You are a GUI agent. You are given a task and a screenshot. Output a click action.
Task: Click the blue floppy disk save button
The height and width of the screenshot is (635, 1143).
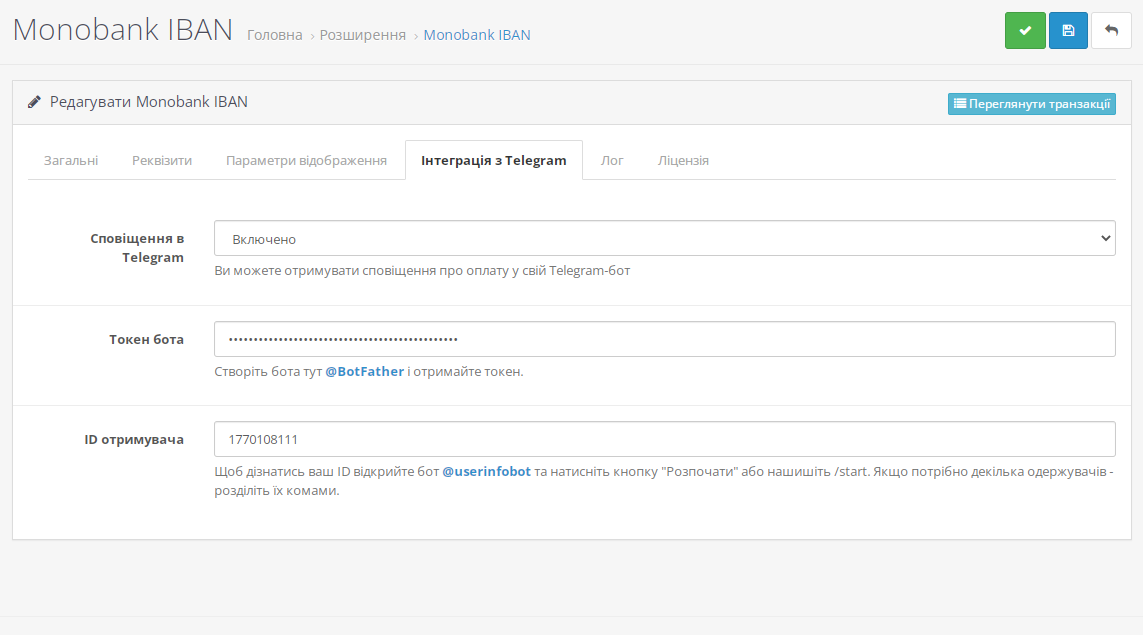click(x=1068, y=31)
